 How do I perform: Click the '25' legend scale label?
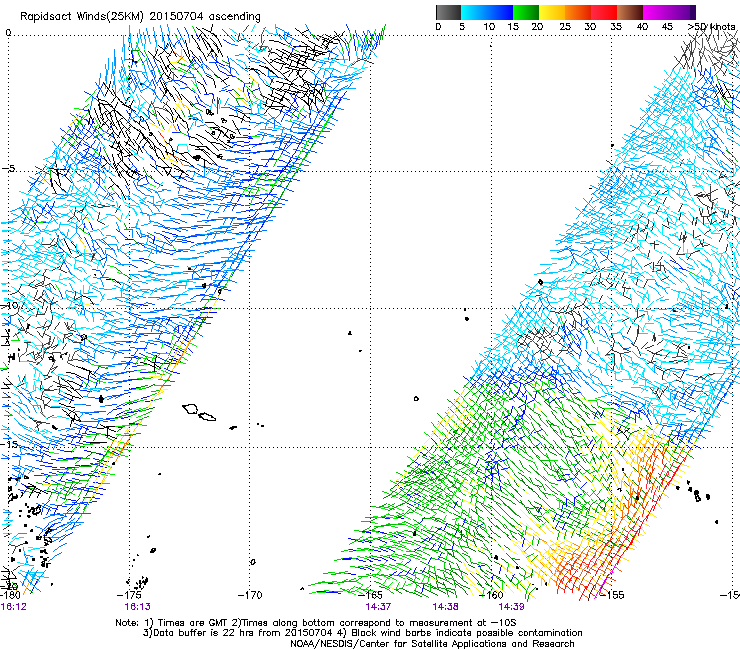click(565, 27)
